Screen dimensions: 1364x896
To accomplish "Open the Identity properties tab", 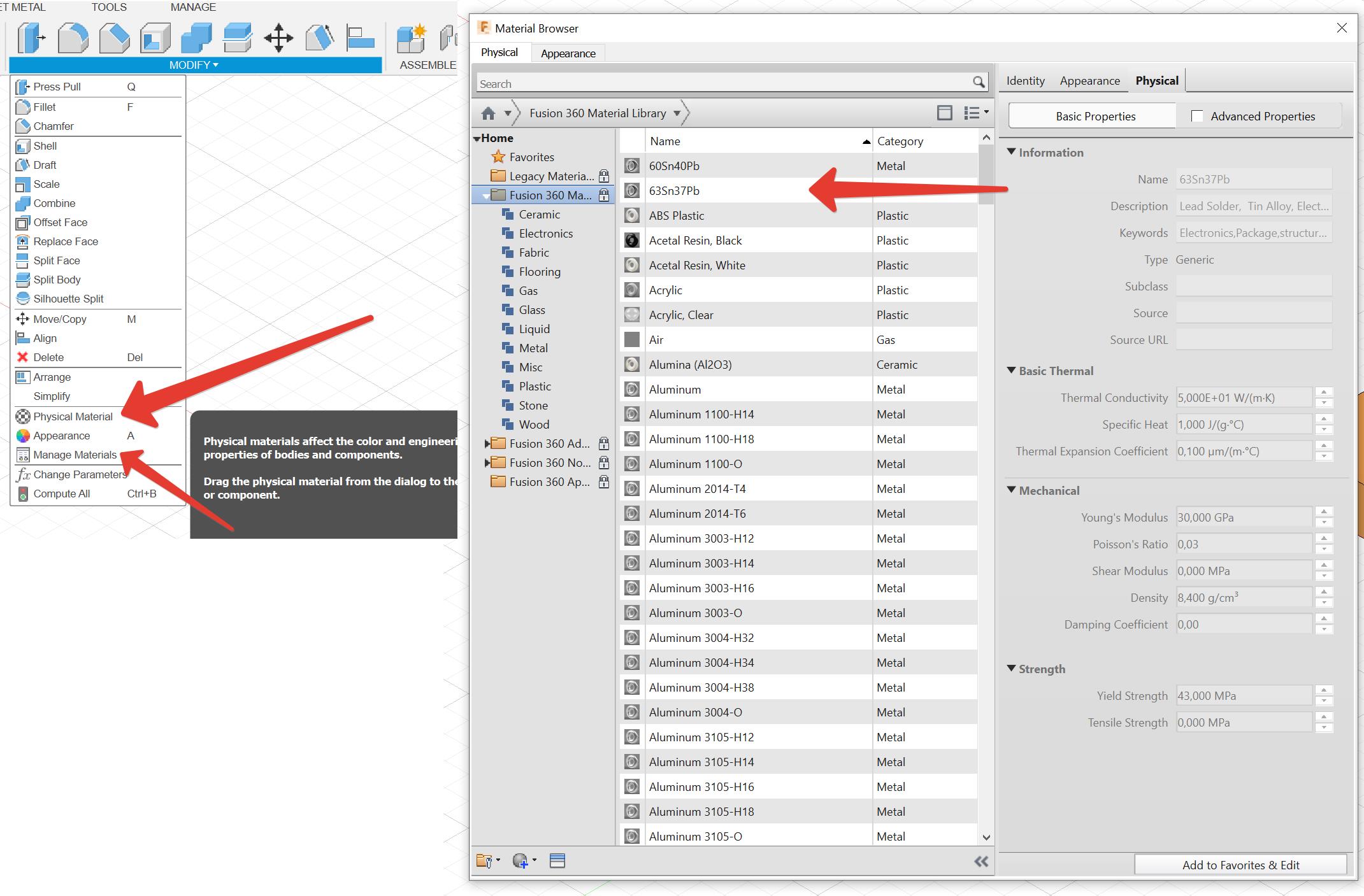I will tap(1025, 81).
